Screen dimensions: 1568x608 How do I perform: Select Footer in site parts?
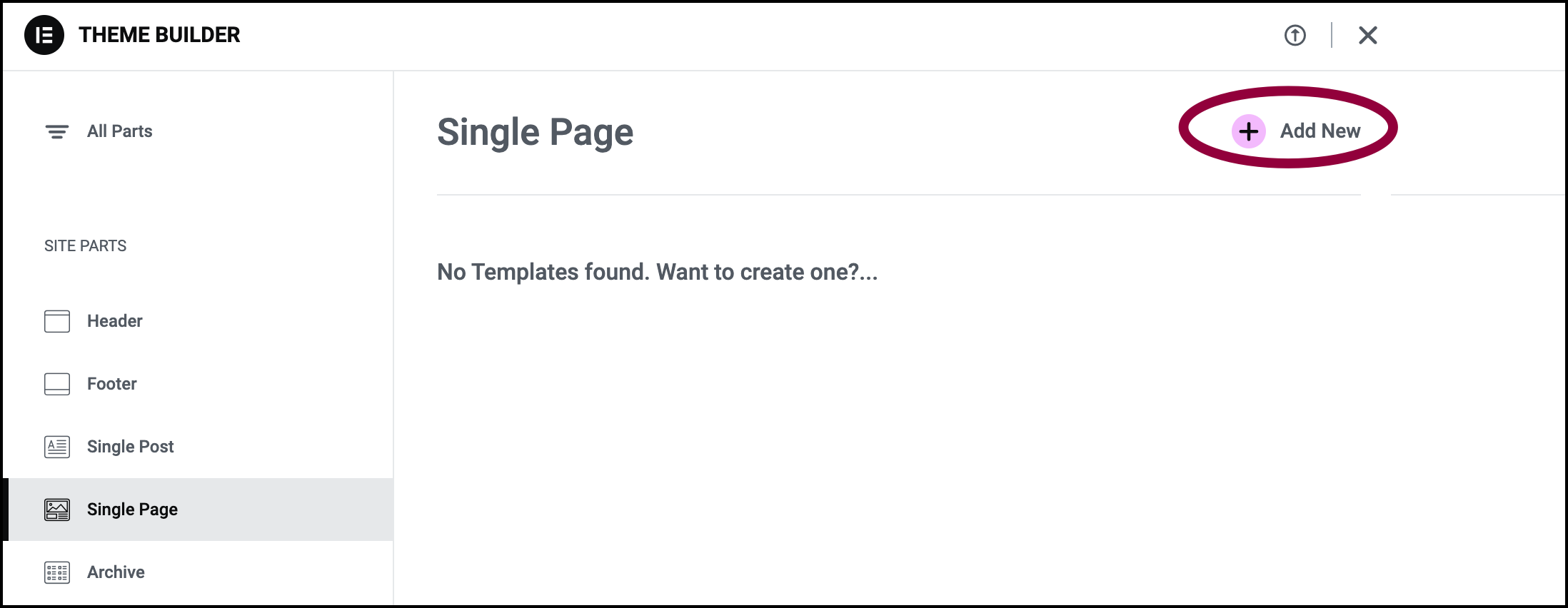pyautogui.click(x=197, y=384)
